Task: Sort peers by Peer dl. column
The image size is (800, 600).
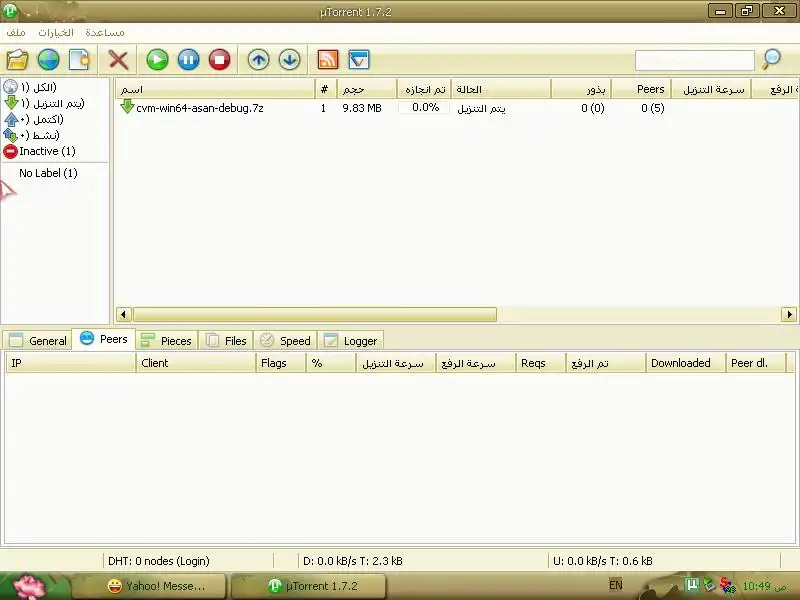Action: pyautogui.click(x=756, y=363)
